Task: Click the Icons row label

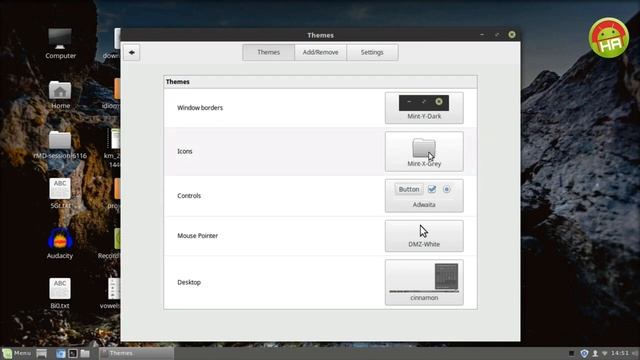Action: 184,151
